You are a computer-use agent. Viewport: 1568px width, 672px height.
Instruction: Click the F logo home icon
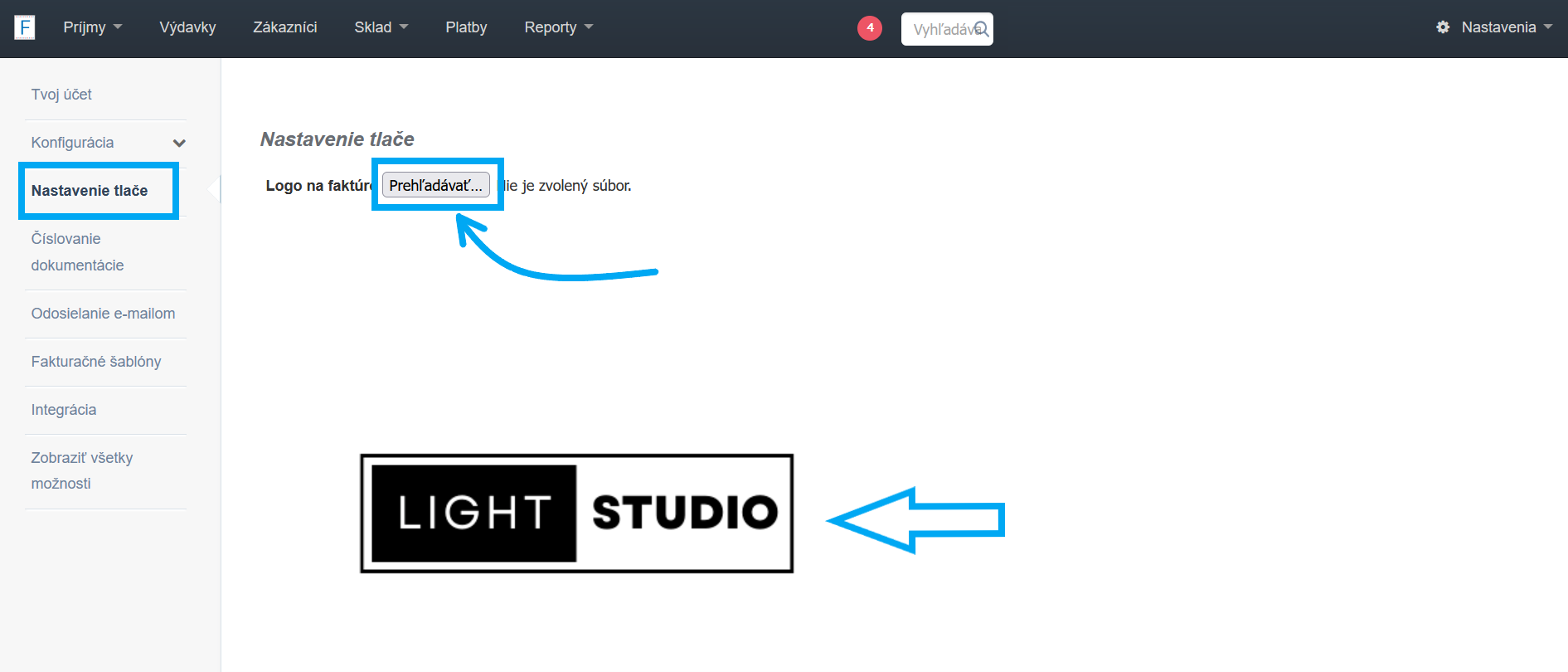(x=25, y=27)
